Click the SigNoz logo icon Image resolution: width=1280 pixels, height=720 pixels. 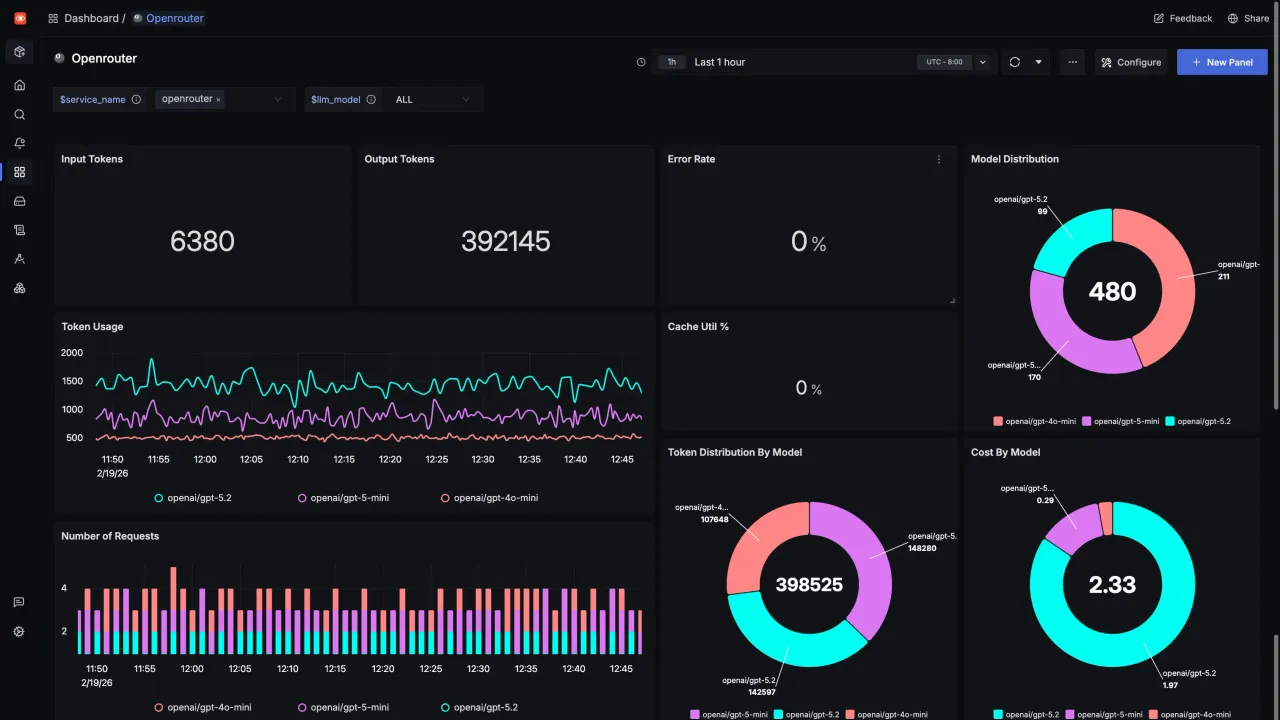[20, 18]
